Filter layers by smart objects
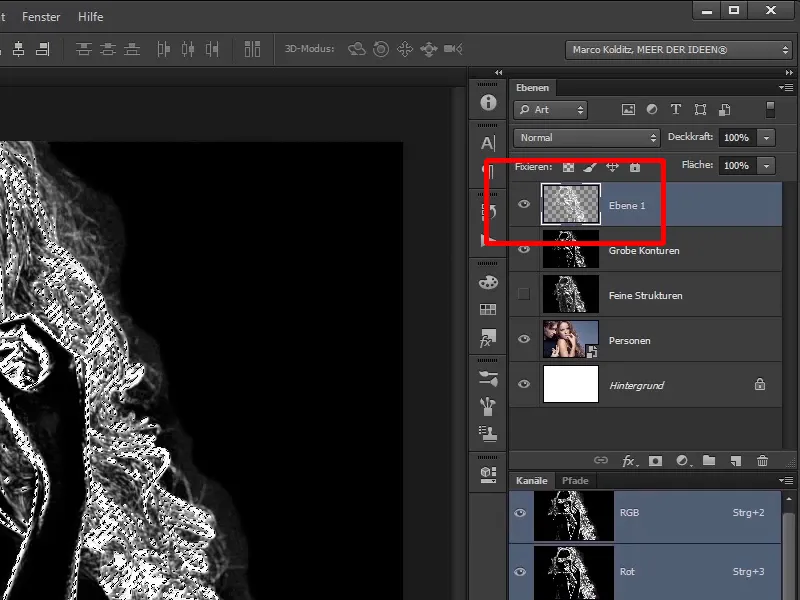Image resolution: width=800 pixels, height=600 pixels. (x=724, y=109)
